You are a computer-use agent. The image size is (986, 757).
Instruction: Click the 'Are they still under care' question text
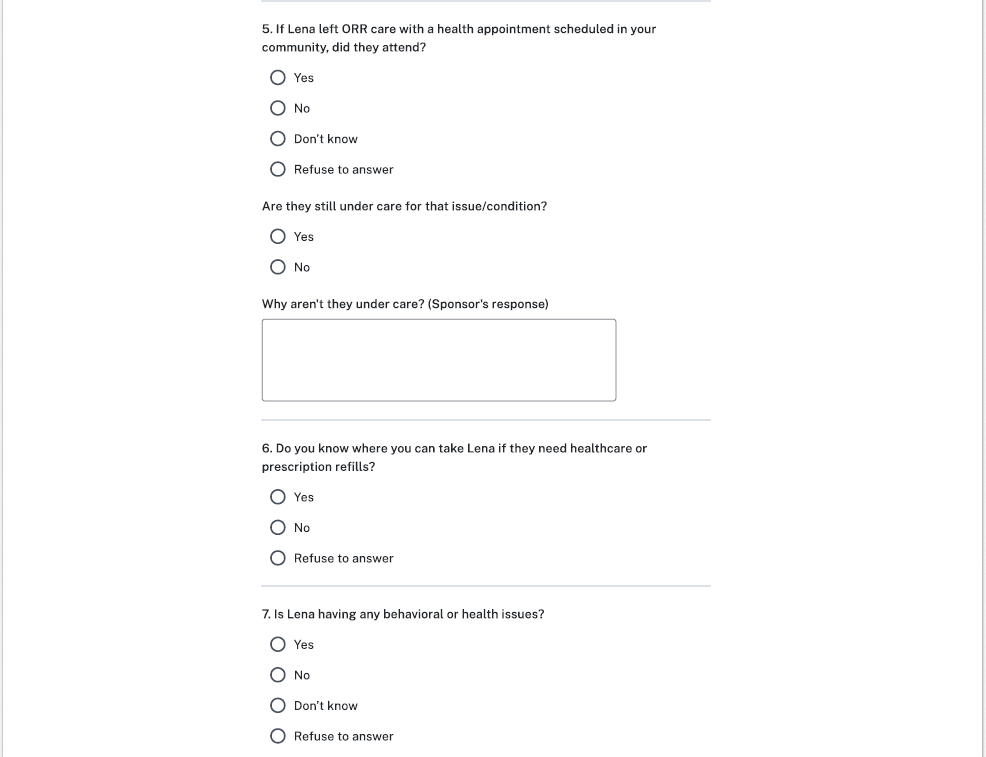point(404,207)
